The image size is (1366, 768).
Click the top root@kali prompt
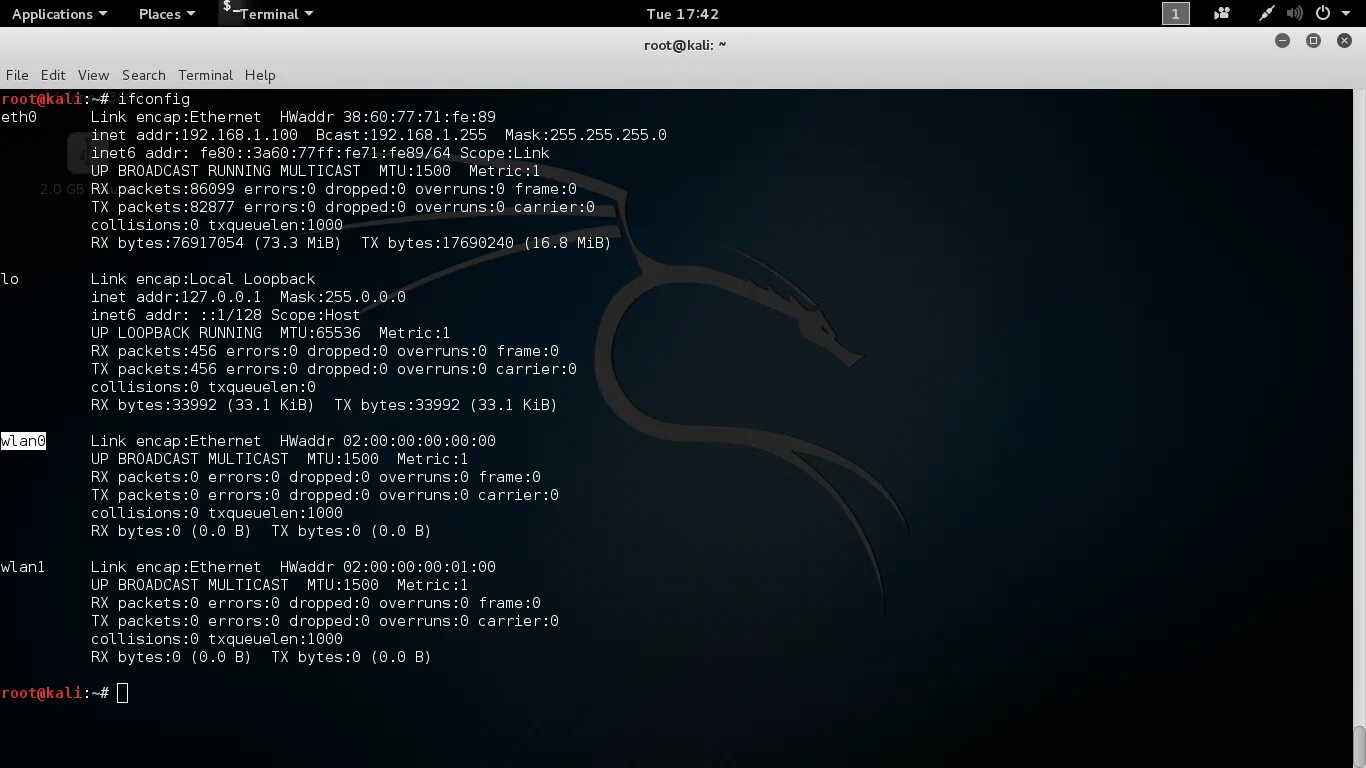55,99
